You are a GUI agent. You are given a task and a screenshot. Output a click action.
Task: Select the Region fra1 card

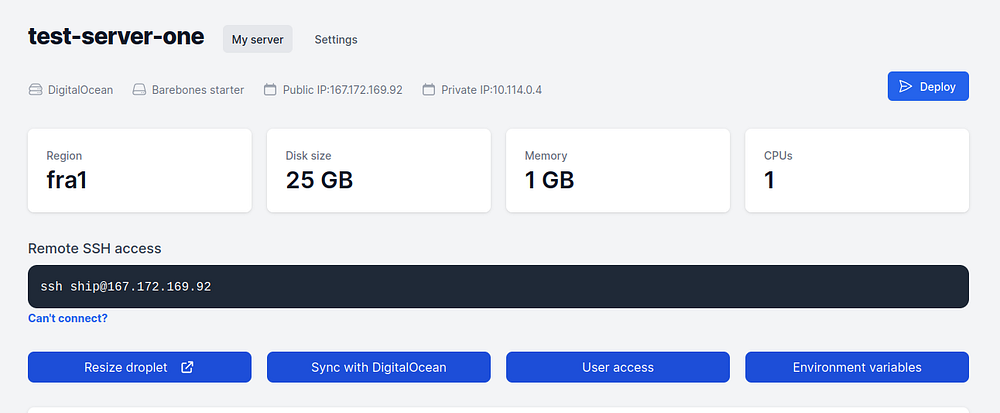(x=139, y=170)
